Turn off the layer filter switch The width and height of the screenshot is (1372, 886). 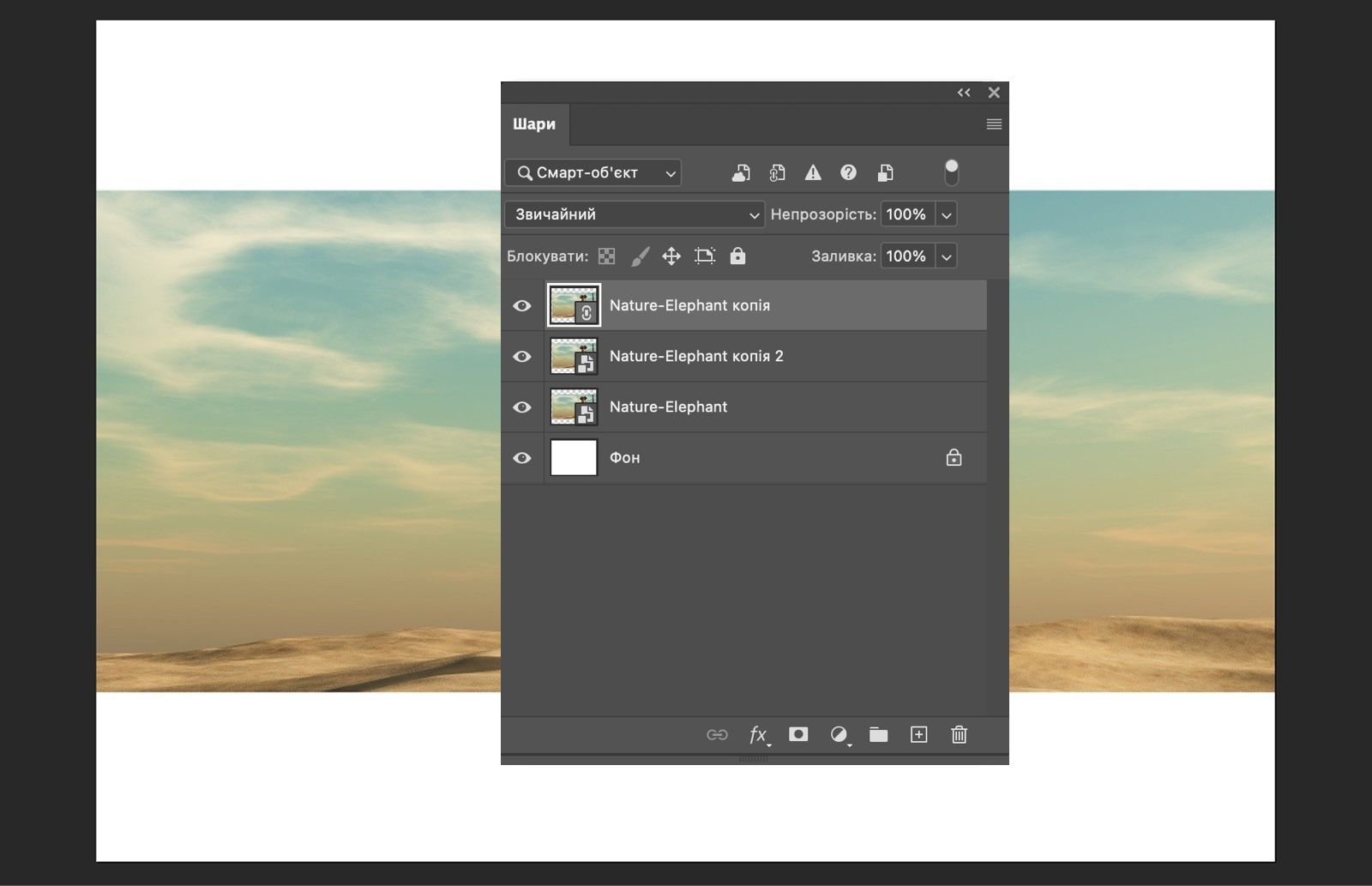coord(951,172)
